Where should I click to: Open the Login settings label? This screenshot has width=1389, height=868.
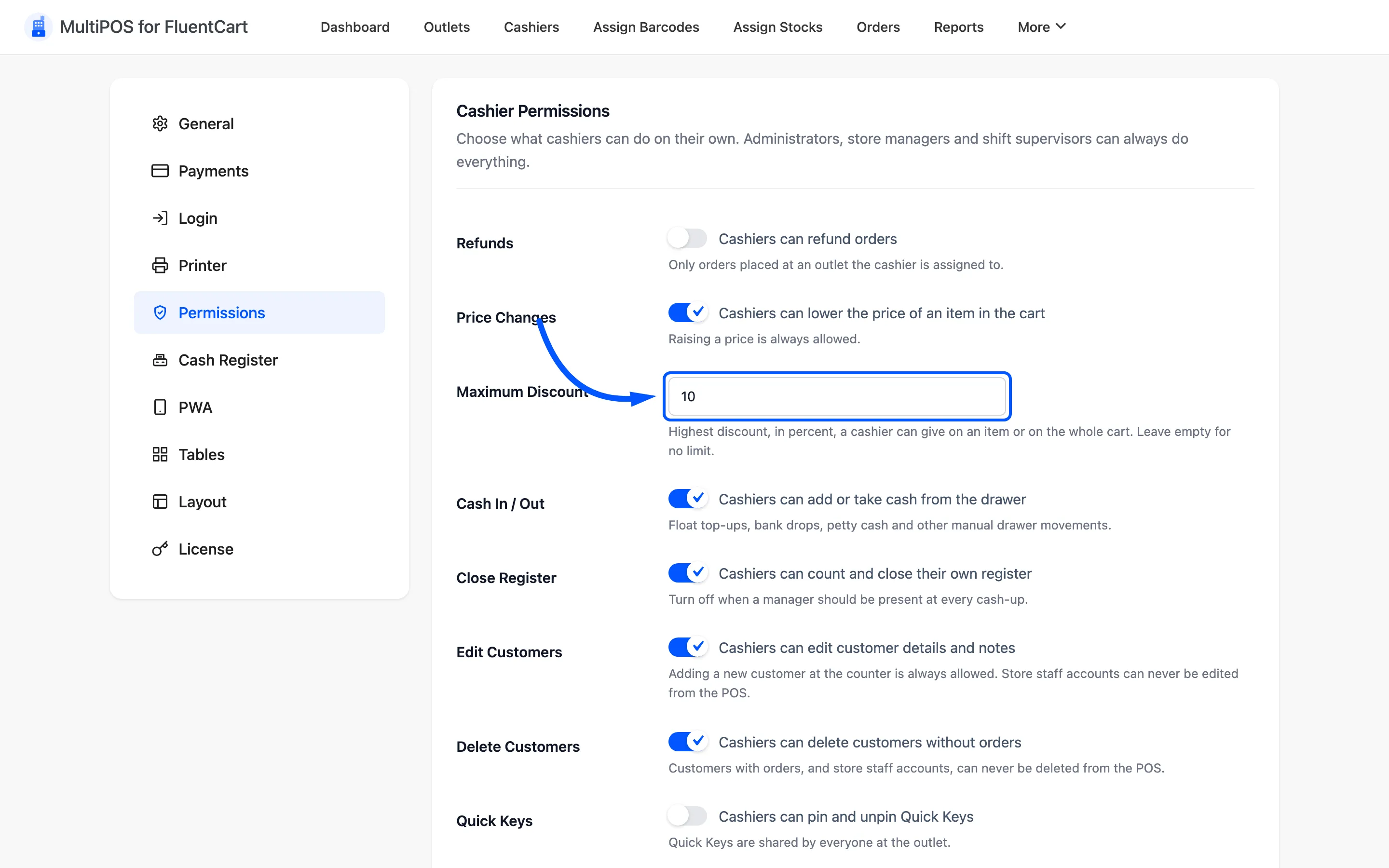point(197,218)
